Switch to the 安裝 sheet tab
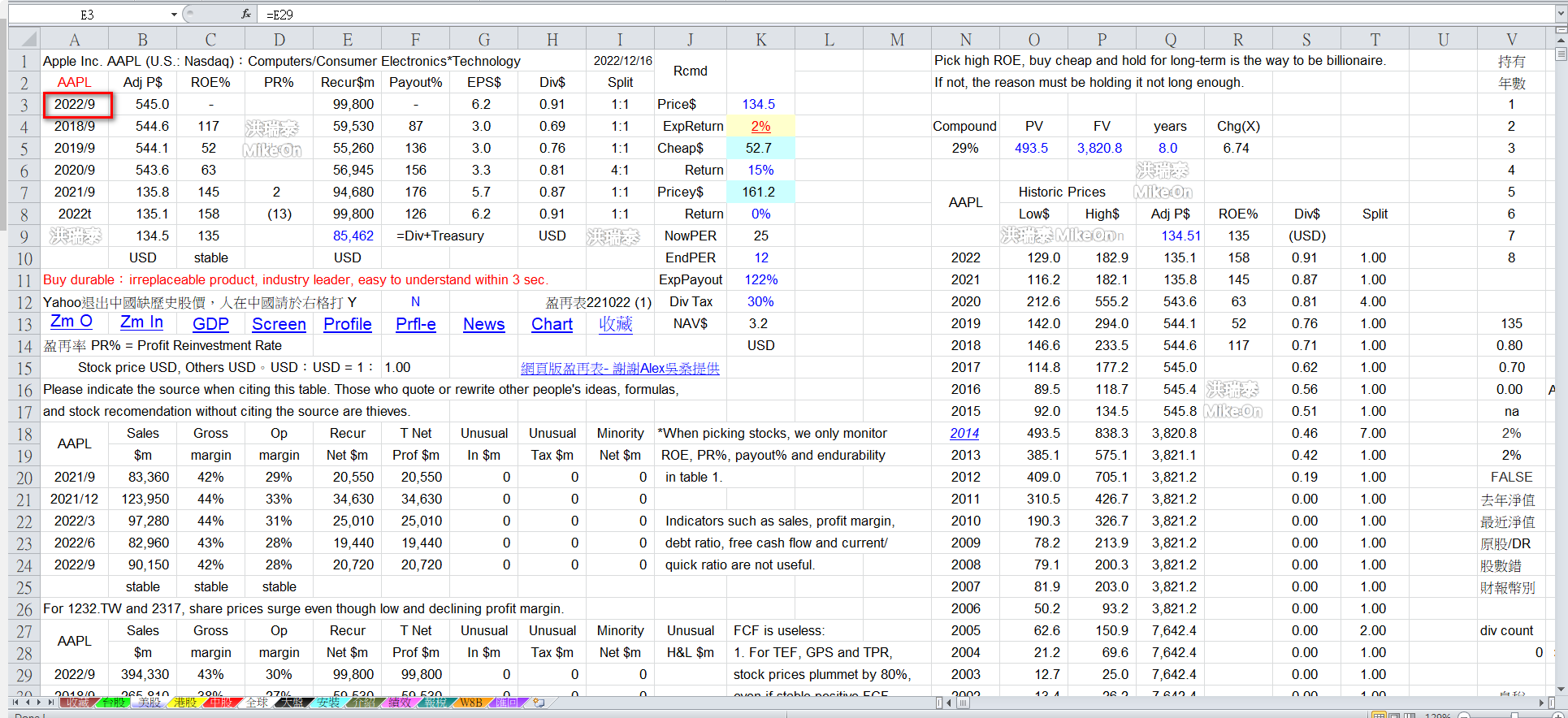Viewport: 1568px width, 718px height. 328,703
